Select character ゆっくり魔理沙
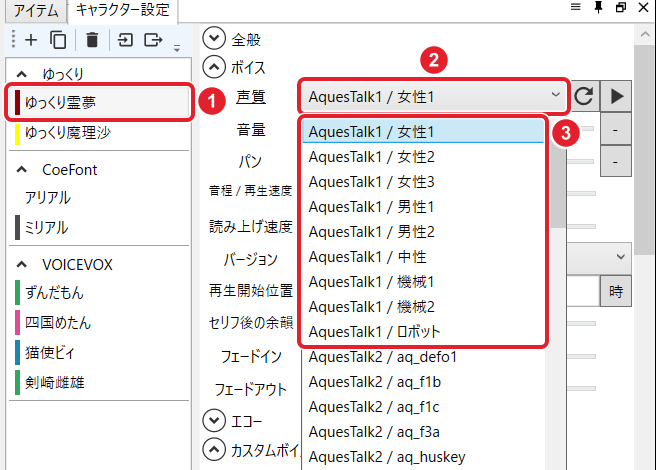The image size is (656, 470). (100, 133)
